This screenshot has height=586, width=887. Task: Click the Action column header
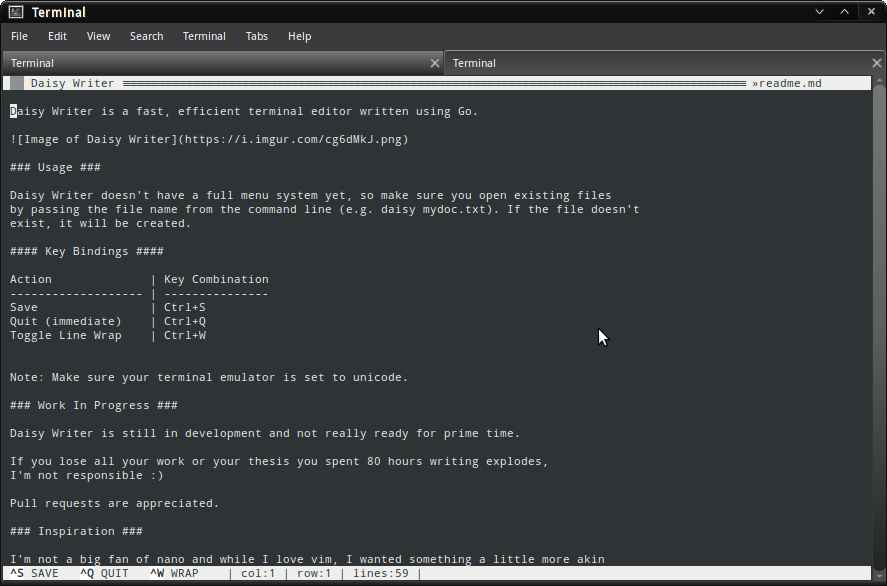pyautogui.click(x=31, y=279)
